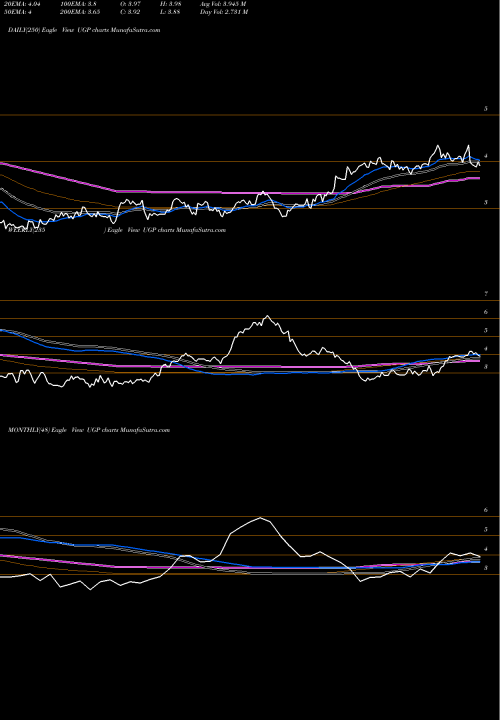Click the 5 price label on daily chart

[x=486, y=109]
